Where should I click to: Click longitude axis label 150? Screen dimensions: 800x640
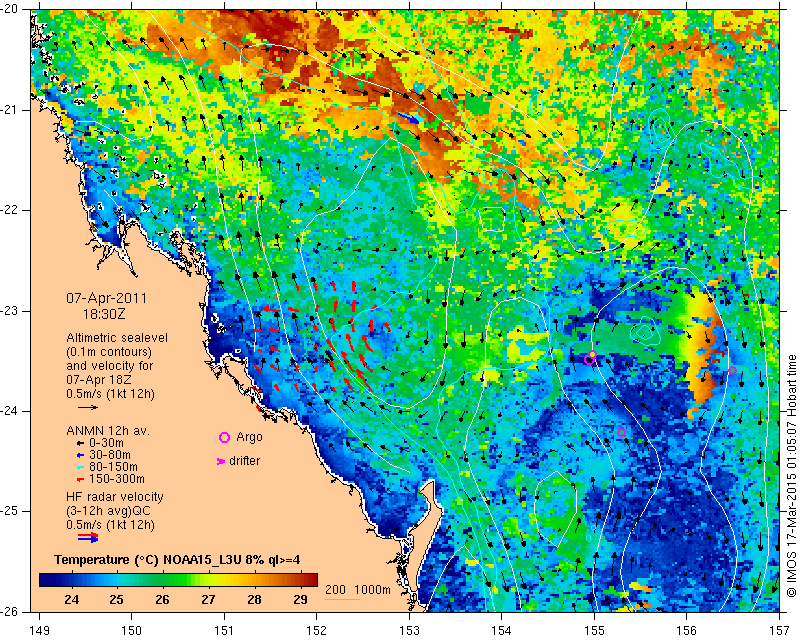pyautogui.click(x=132, y=630)
